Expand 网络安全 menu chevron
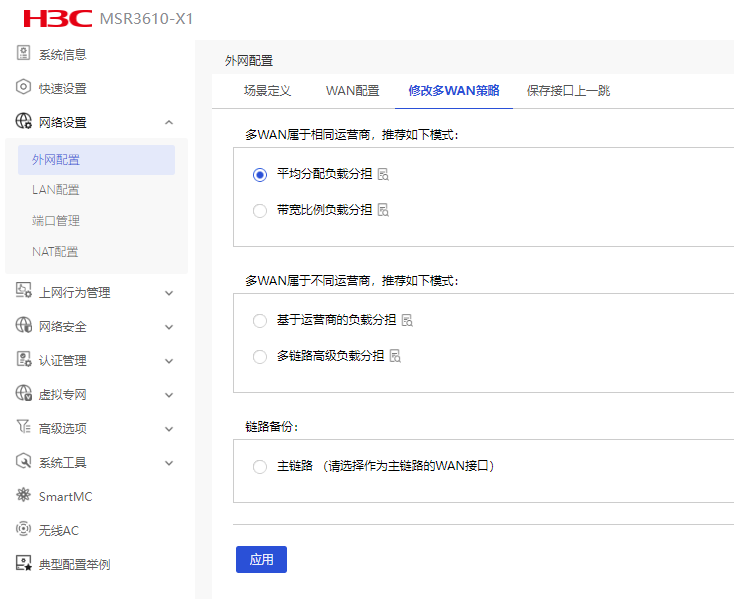The width and height of the screenshot is (734, 599). 169,327
